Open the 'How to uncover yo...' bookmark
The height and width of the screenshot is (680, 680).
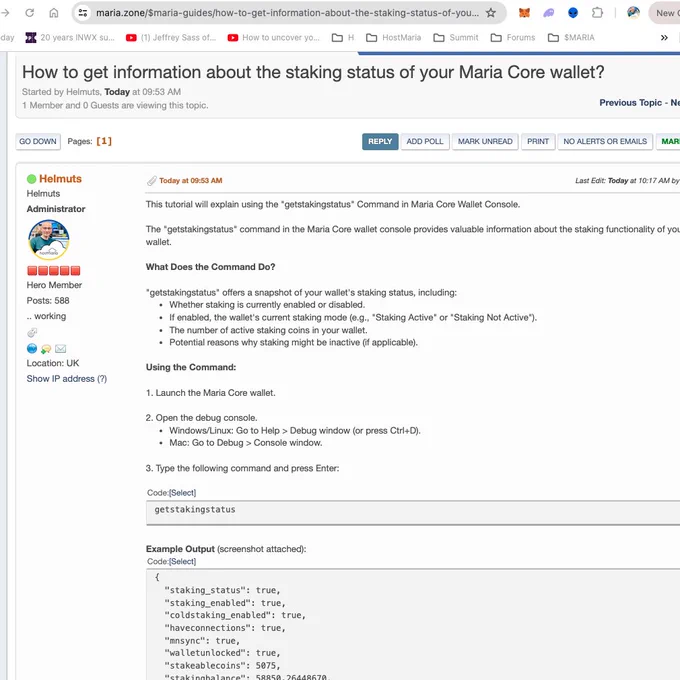coord(274,38)
